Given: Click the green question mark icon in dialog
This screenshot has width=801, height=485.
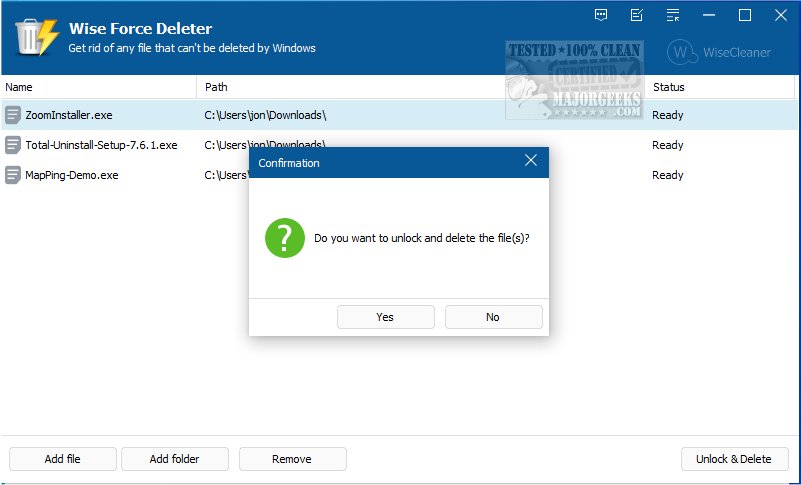Looking at the screenshot, I should (285, 238).
